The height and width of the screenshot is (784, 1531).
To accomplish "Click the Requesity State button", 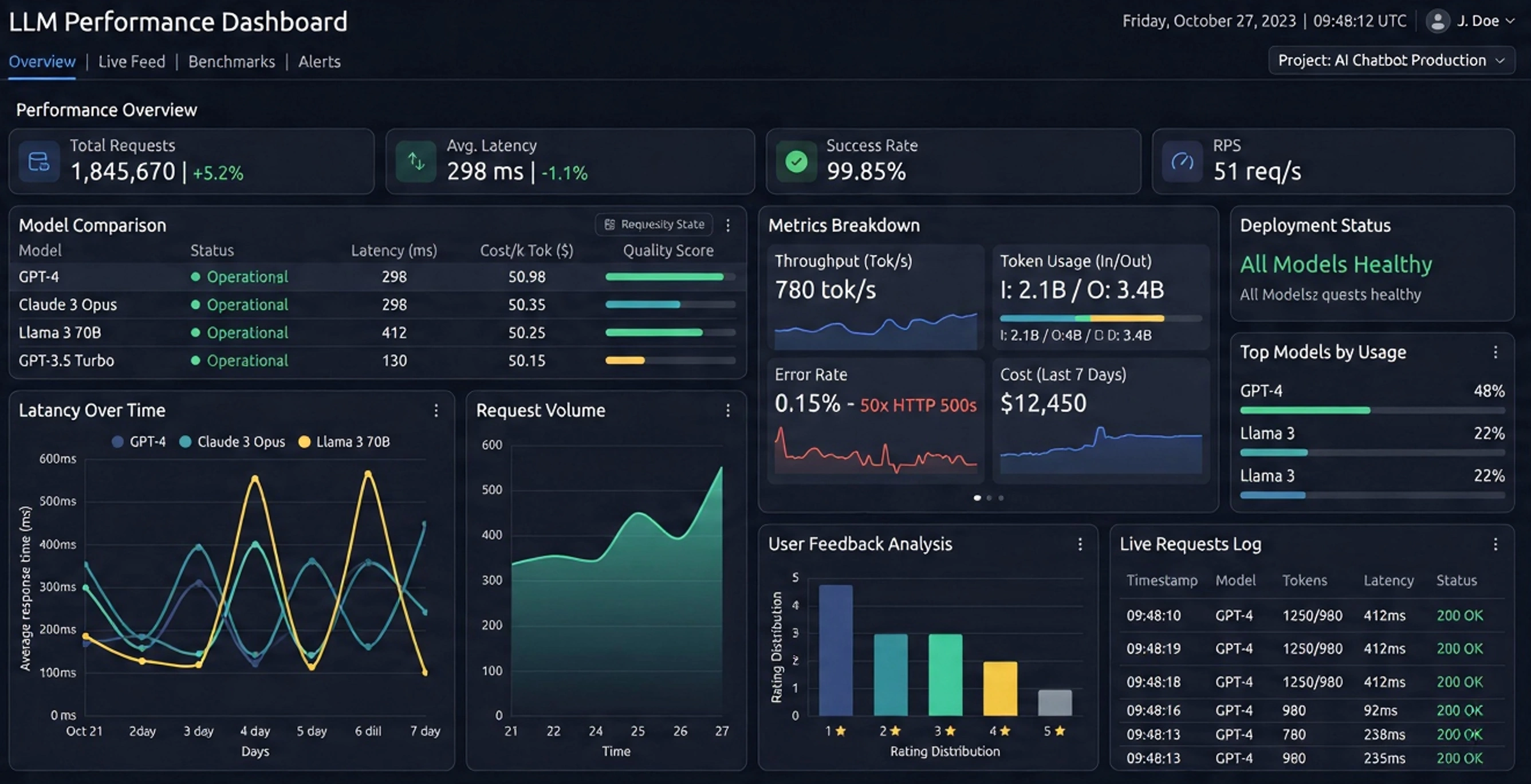I will [654, 224].
